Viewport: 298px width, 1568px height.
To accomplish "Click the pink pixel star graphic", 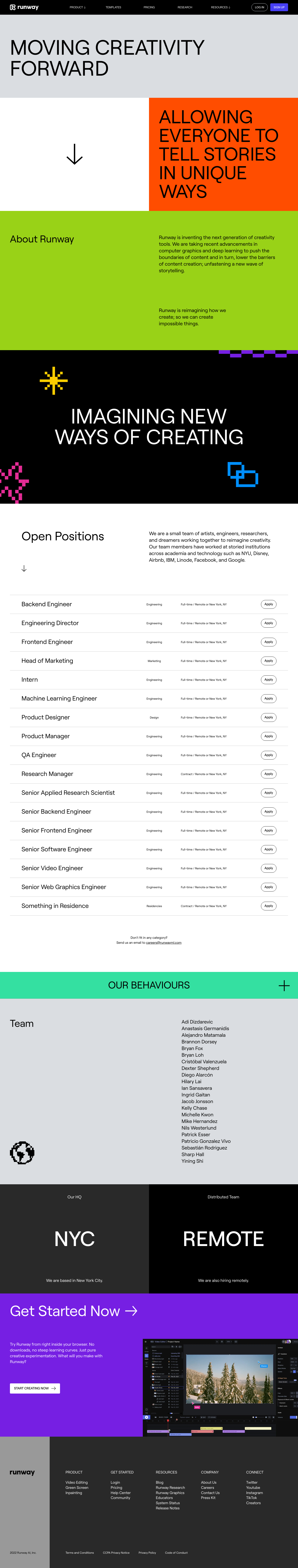I will 13,482.
